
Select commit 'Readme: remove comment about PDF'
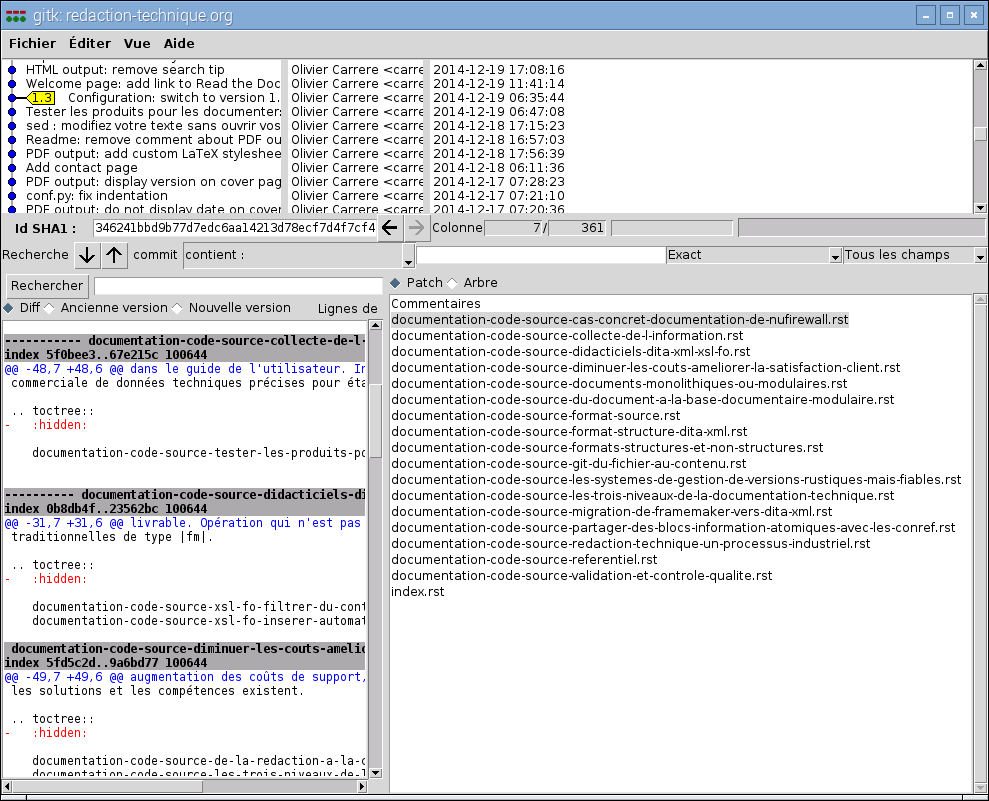click(x=153, y=140)
